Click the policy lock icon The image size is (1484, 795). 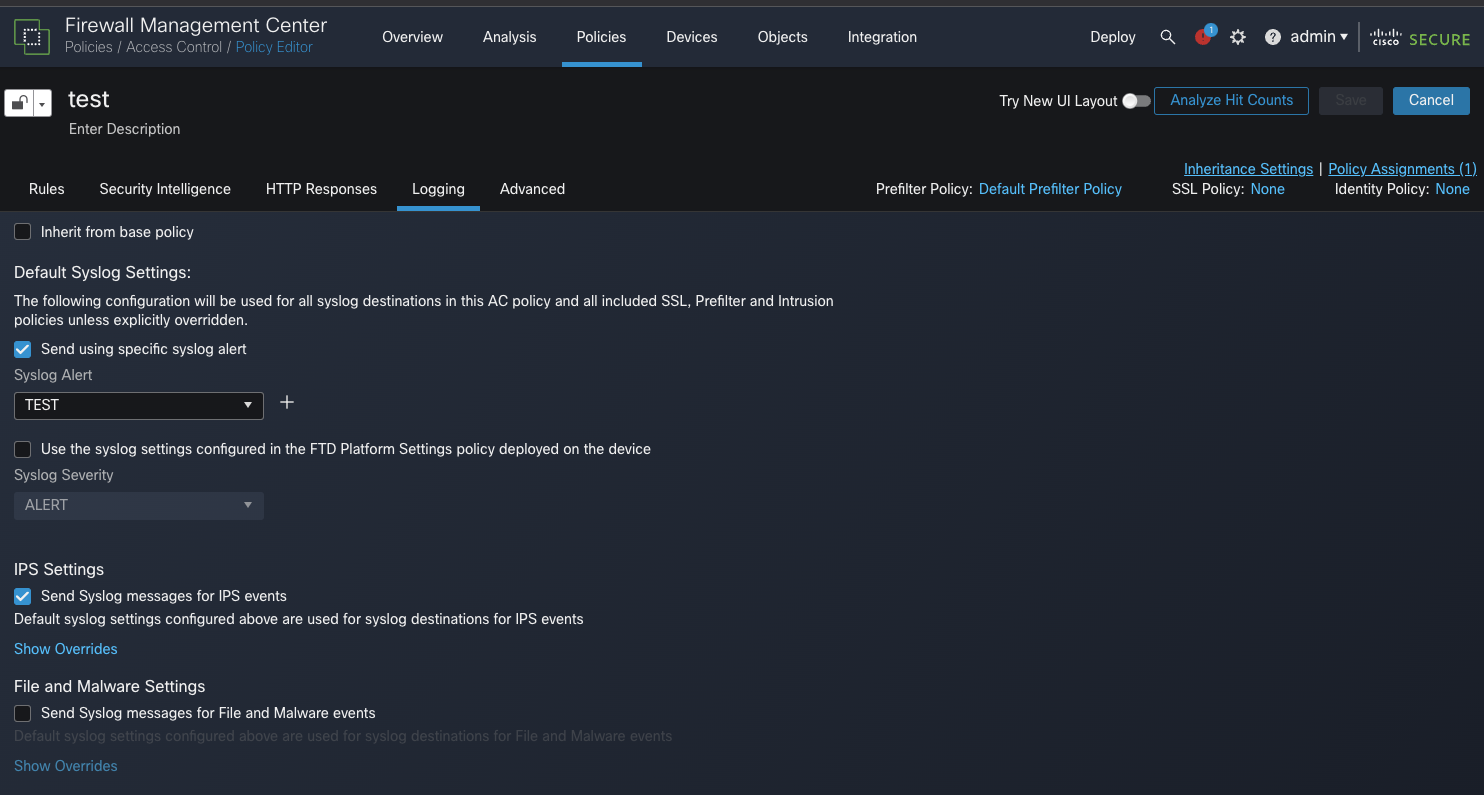tap(17, 102)
